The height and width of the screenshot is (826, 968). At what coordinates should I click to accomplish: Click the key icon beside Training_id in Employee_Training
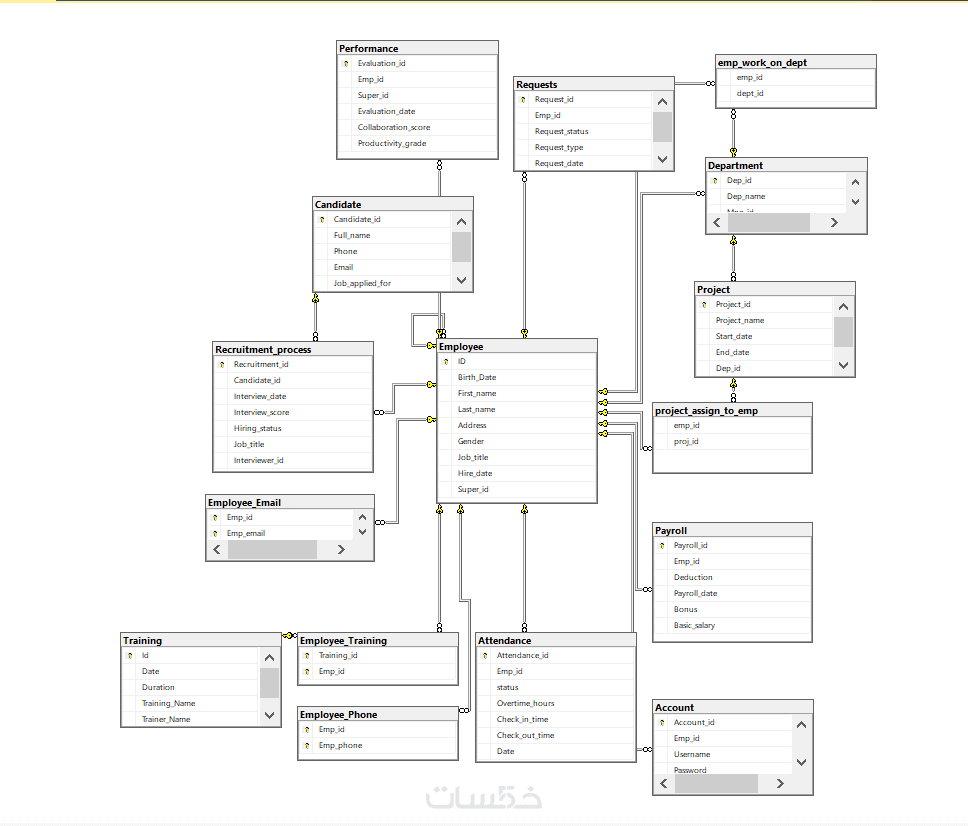click(307, 656)
